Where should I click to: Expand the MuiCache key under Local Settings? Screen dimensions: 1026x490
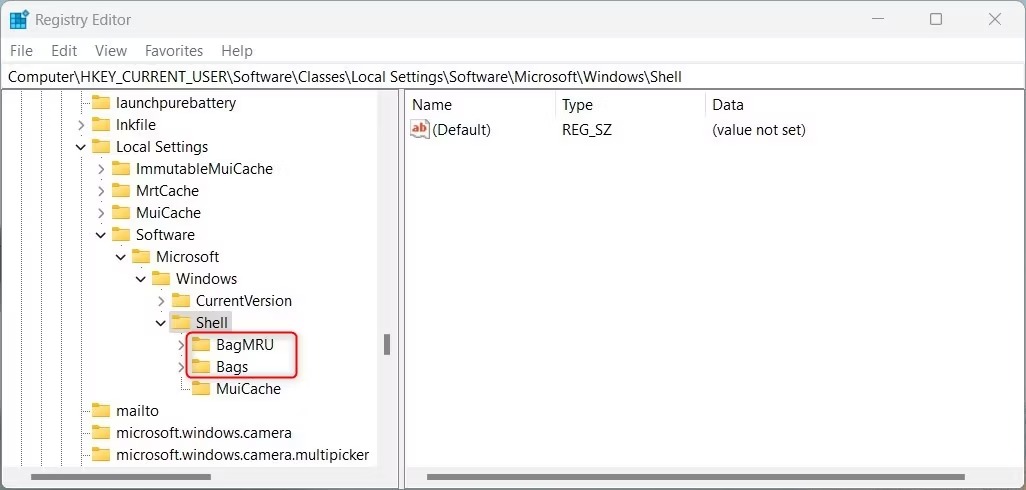[x=101, y=213]
